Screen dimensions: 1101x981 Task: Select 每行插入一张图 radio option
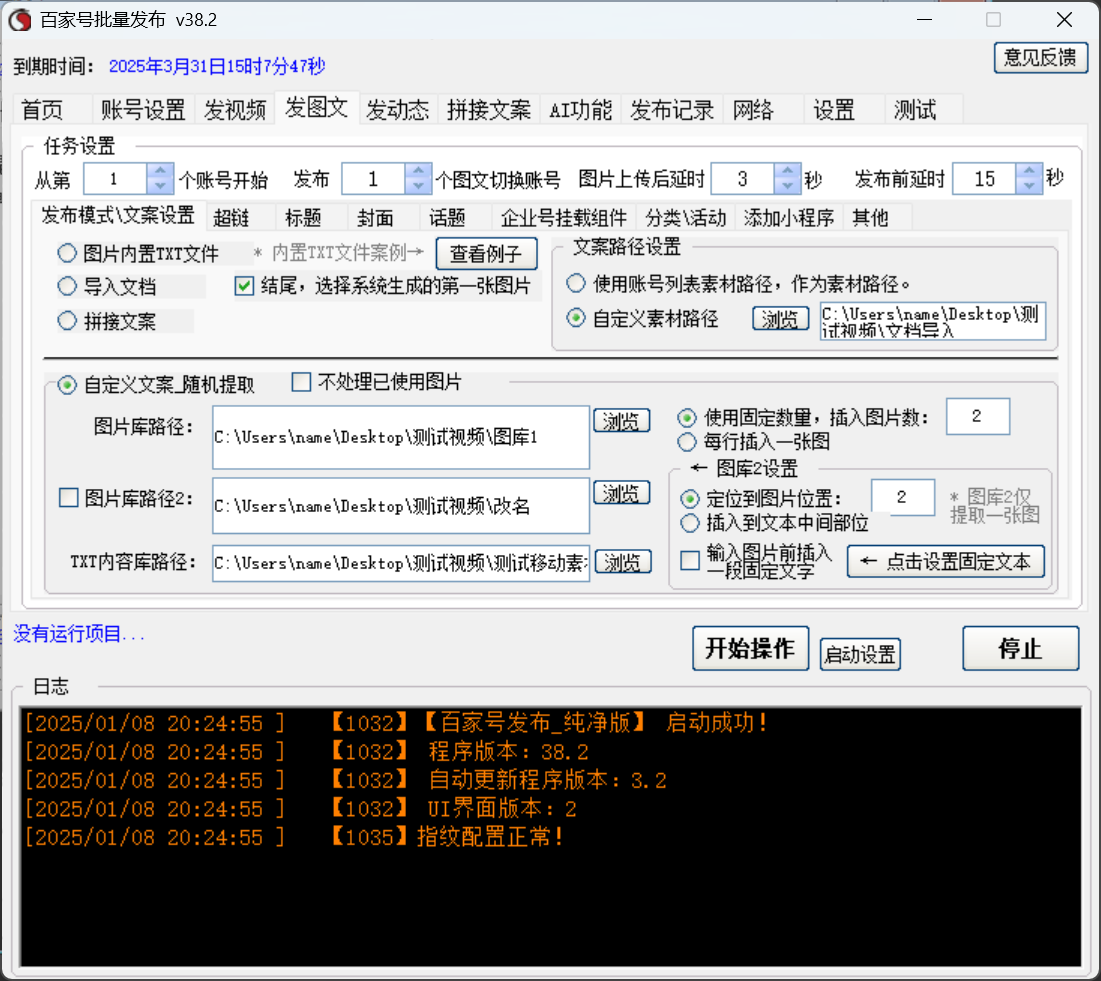click(687, 442)
